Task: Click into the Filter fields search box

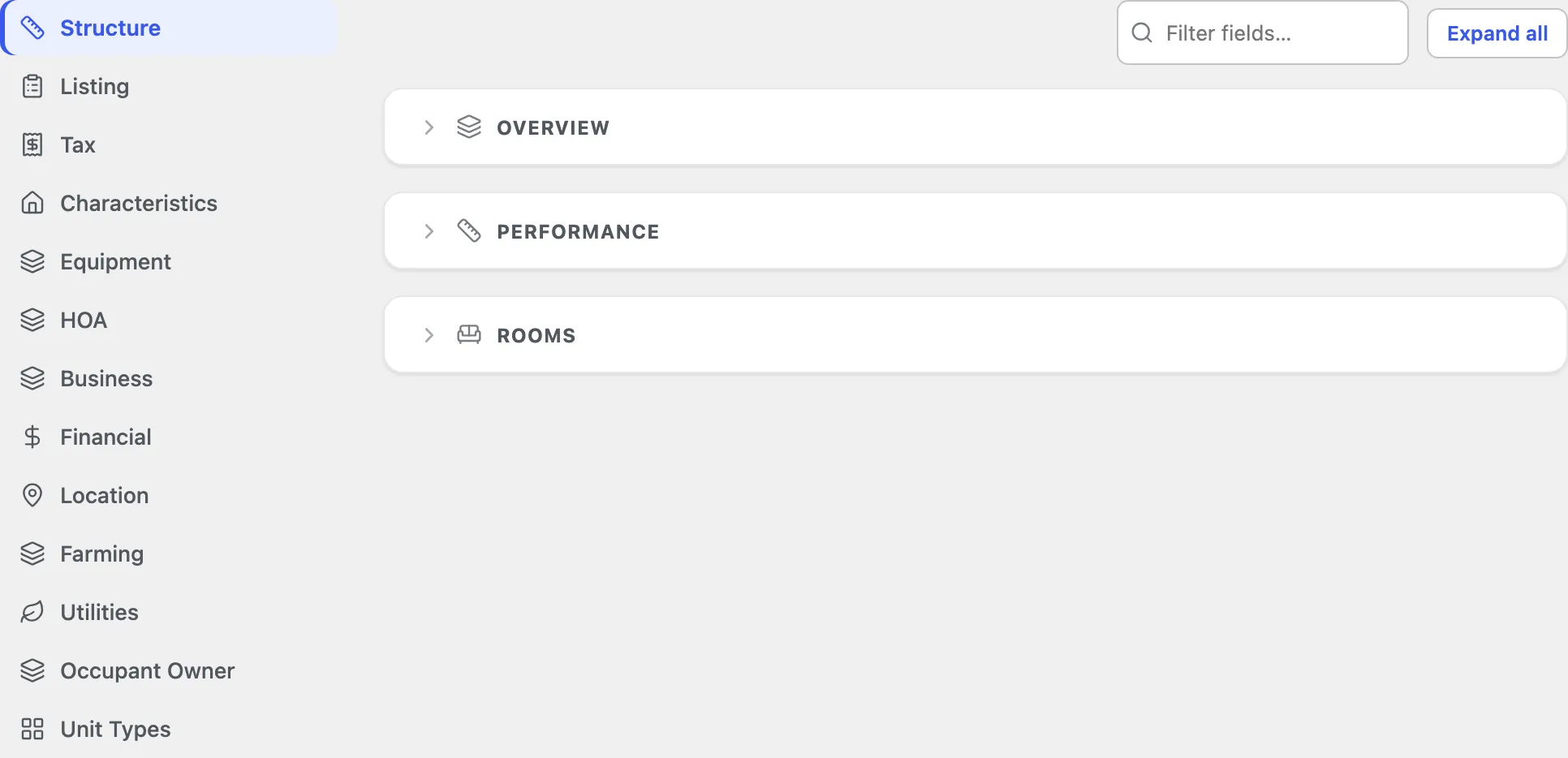Action: click(1263, 32)
